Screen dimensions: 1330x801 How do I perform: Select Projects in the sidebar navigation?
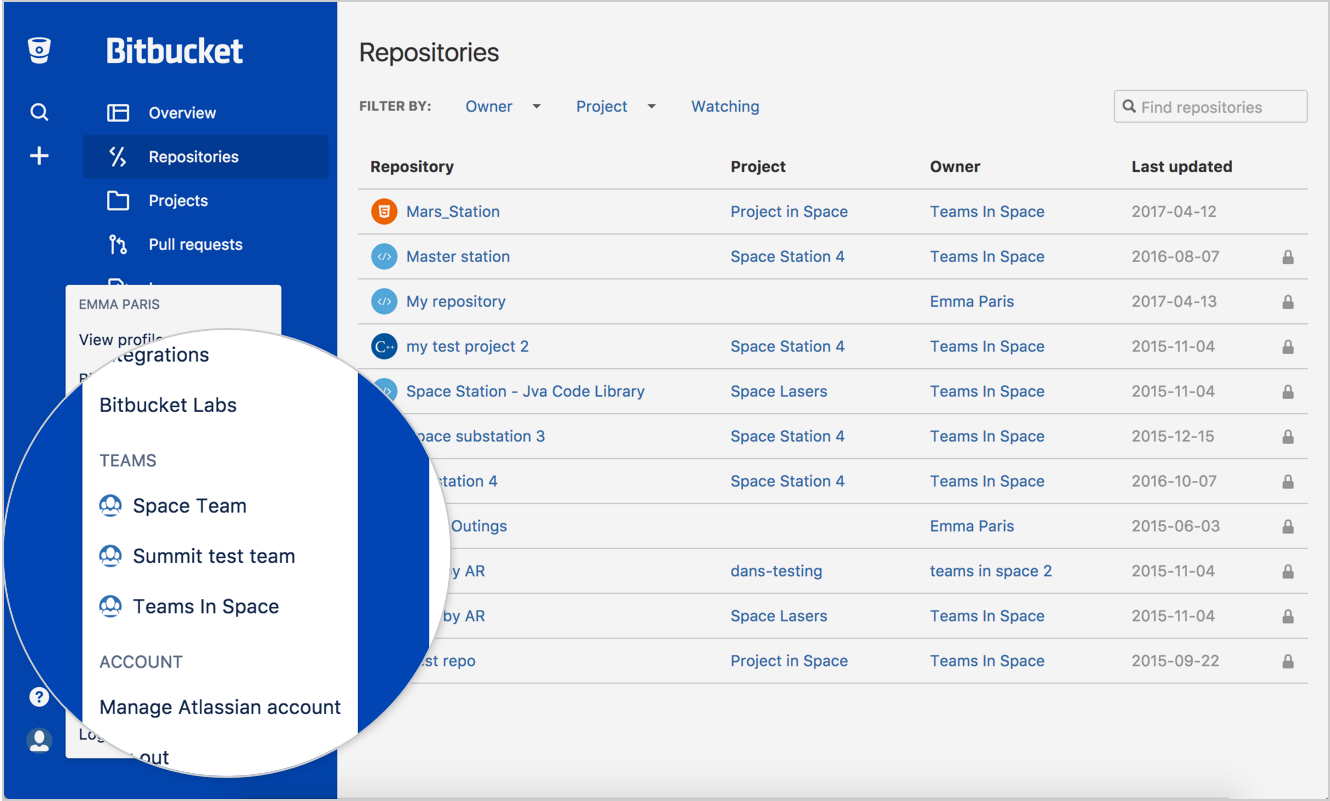178,200
